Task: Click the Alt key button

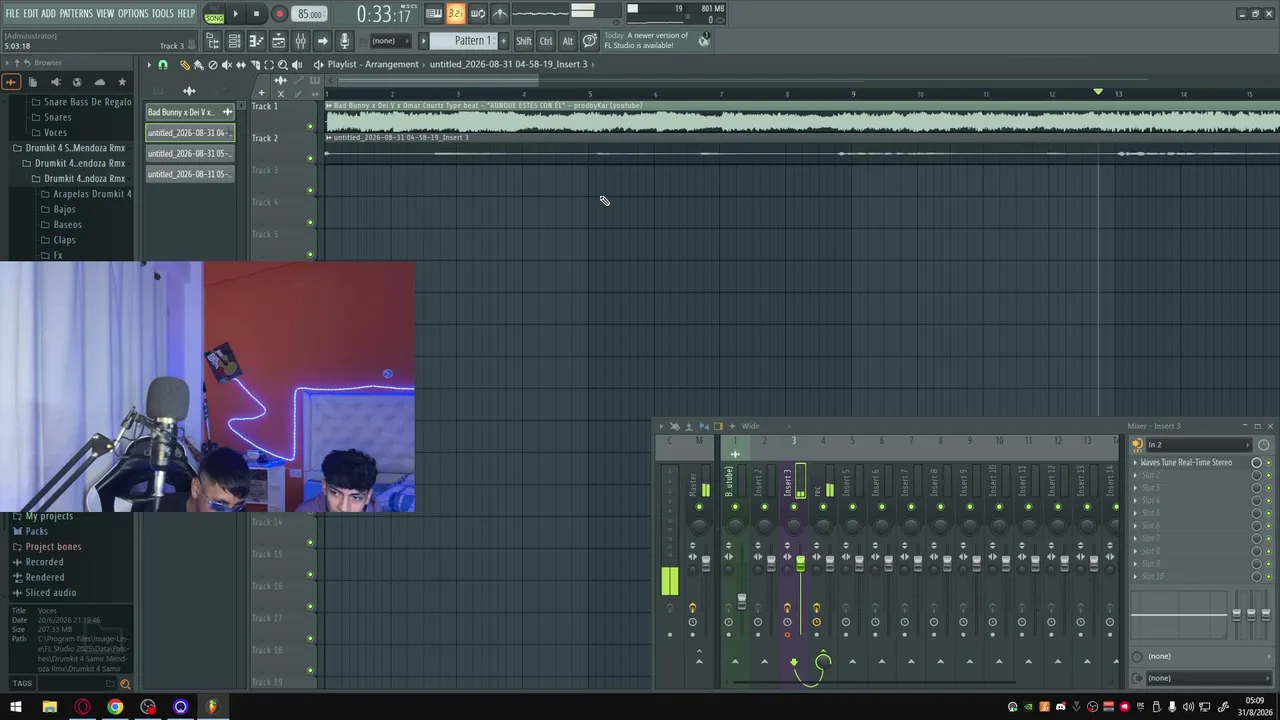Action: click(568, 41)
